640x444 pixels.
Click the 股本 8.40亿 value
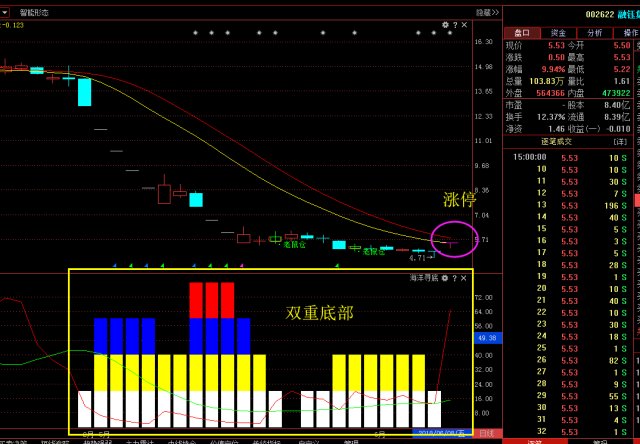tap(617, 105)
